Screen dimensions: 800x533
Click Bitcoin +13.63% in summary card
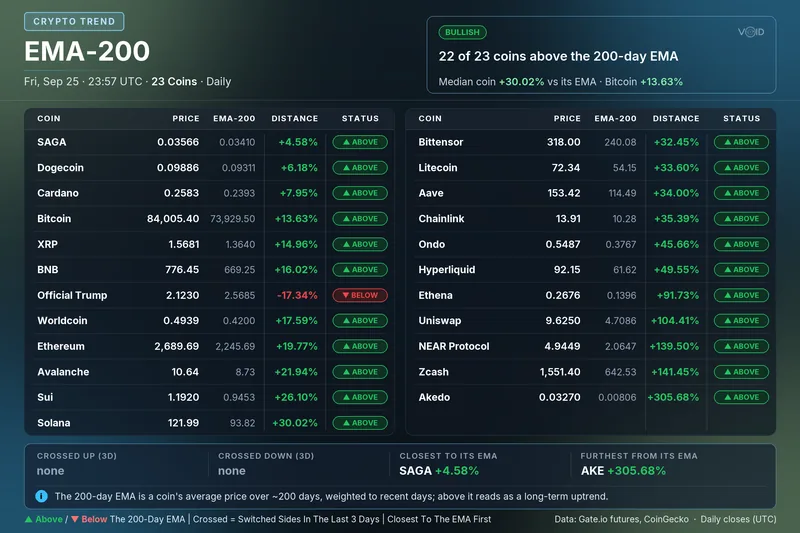pos(662,82)
